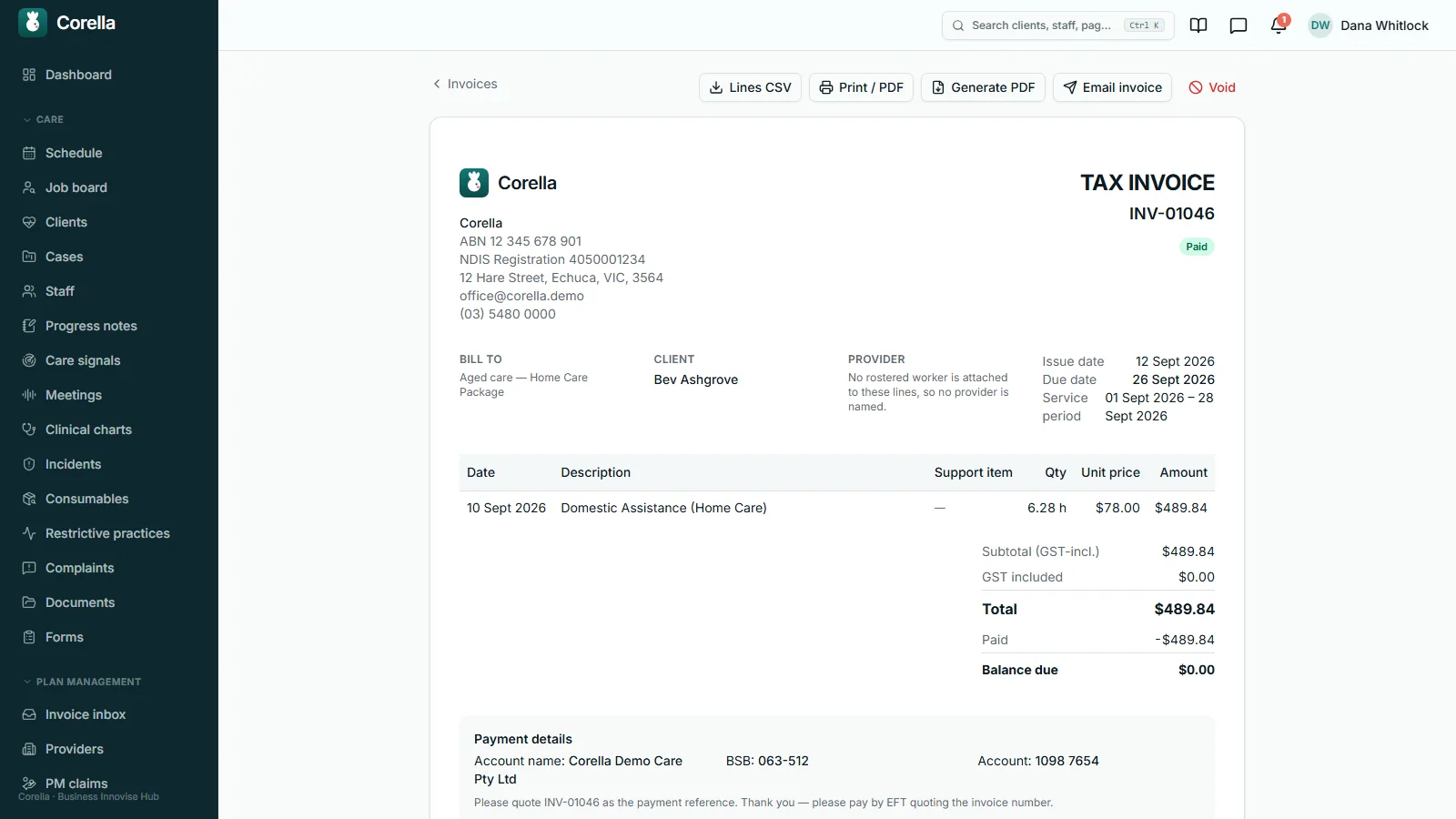Viewport: 1456px width, 819px height.
Task: Select the invoice number INV-01046
Action: pos(1171,214)
